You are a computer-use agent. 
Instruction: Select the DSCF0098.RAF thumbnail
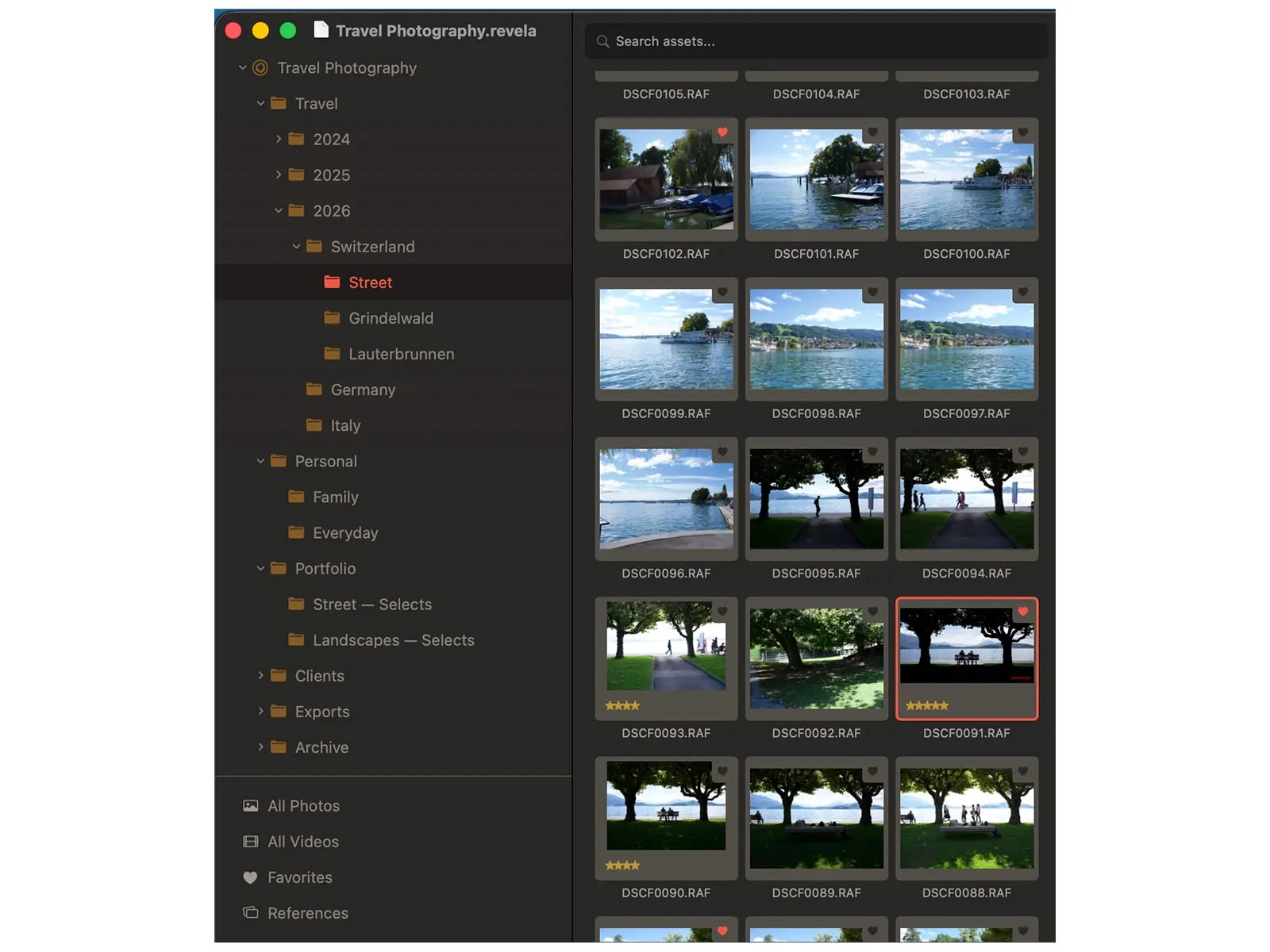pyautogui.click(x=816, y=339)
